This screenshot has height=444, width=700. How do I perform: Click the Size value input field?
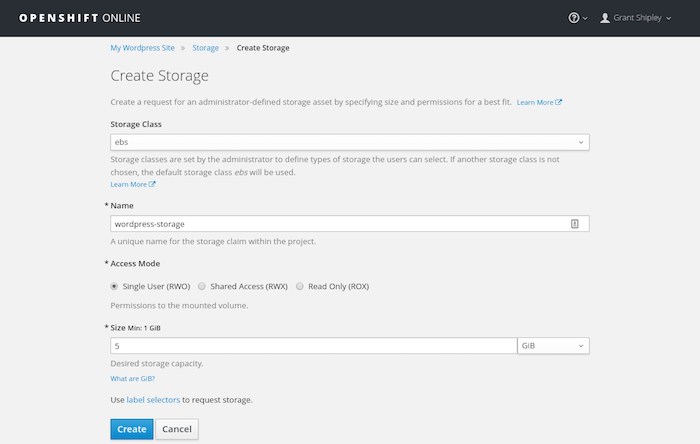[x=313, y=346]
